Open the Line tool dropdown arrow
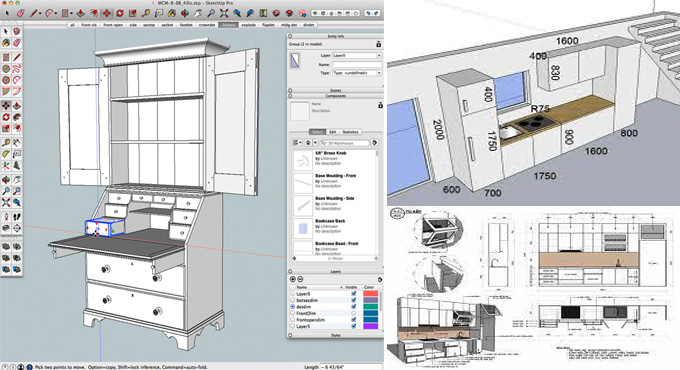The image size is (680, 370). tap(40, 13)
